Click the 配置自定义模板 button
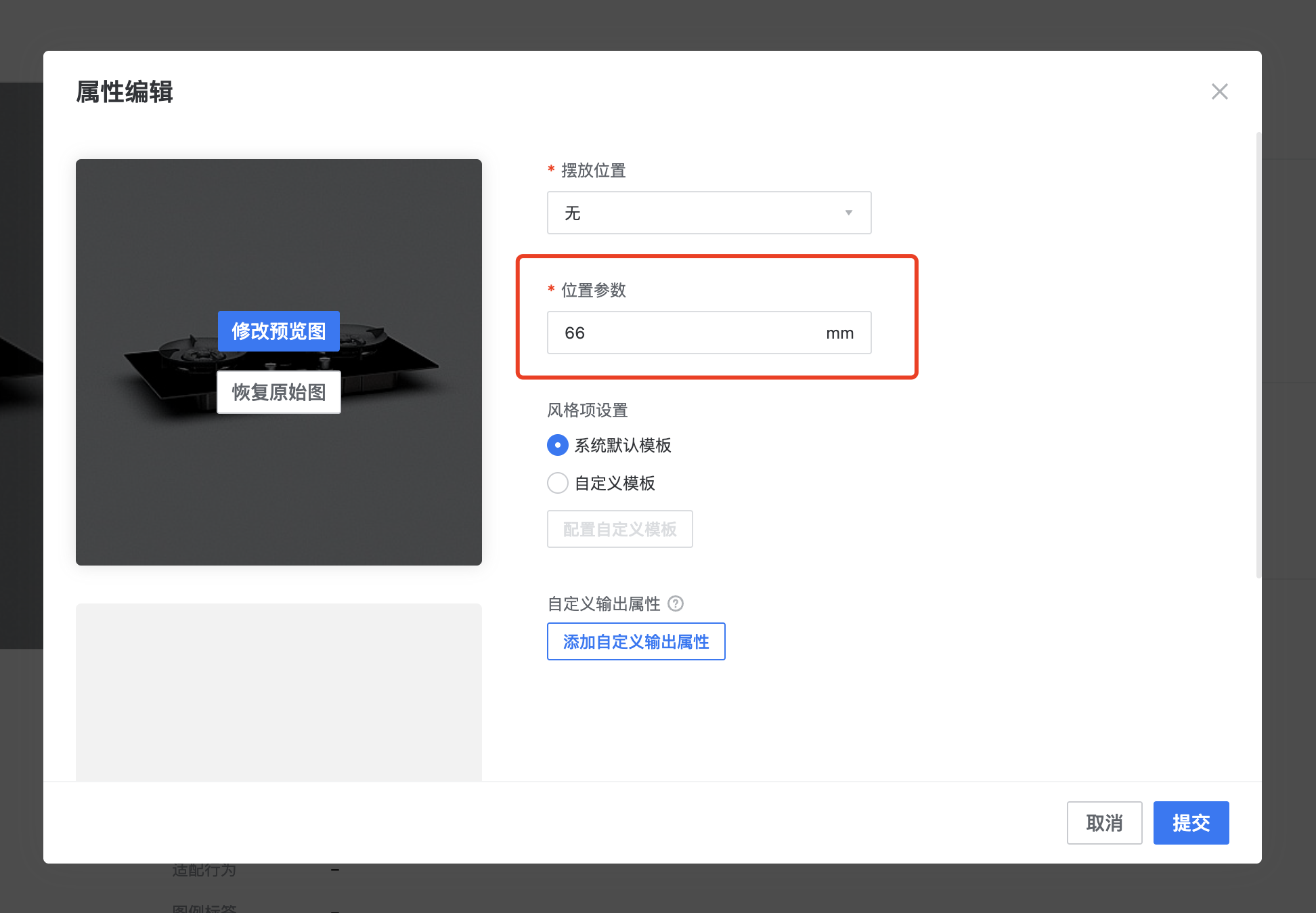Screen dimensions: 1316x913 (619, 529)
